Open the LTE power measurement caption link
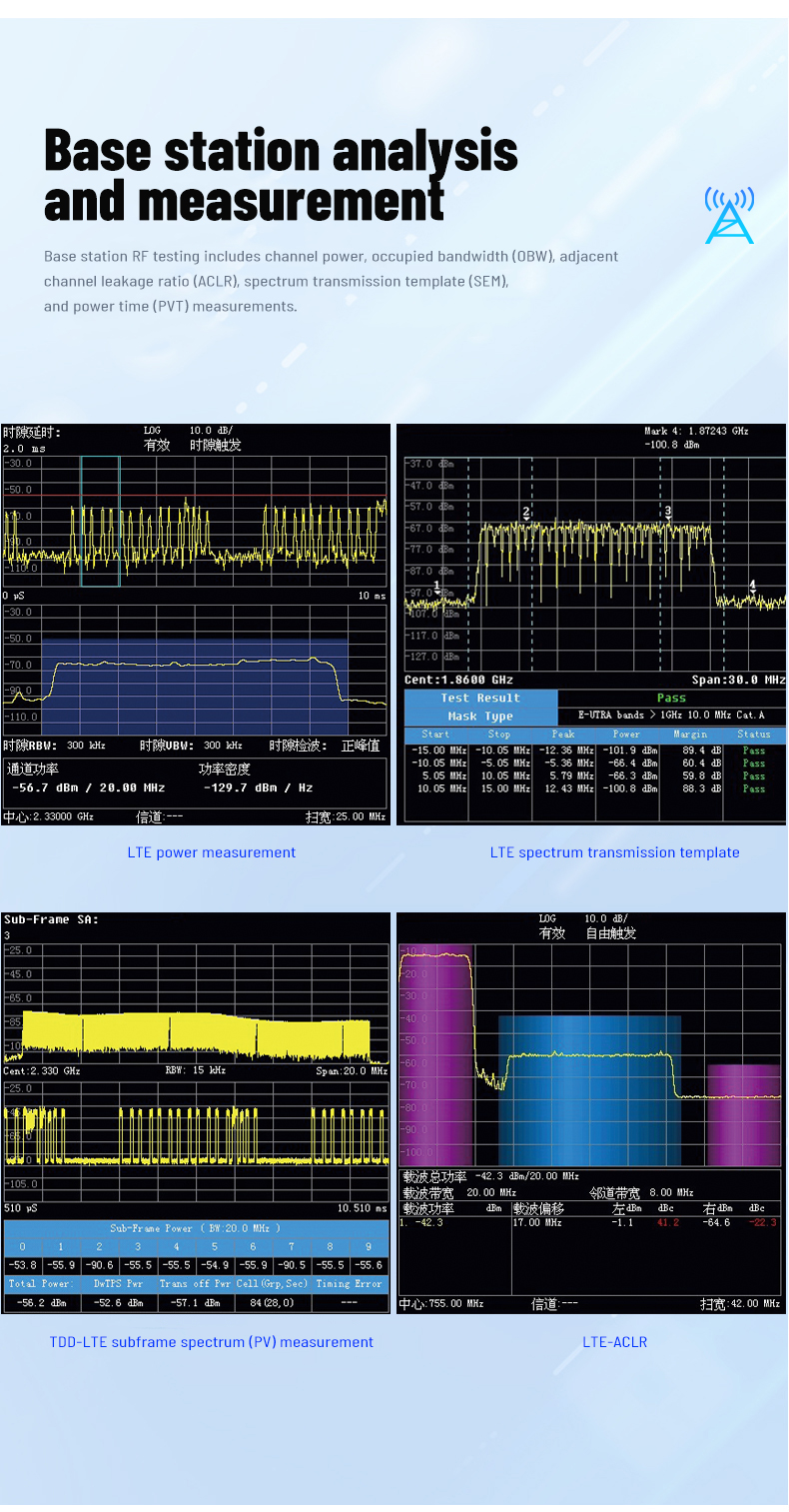This screenshot has height=1512, width=789. (211, 852)
